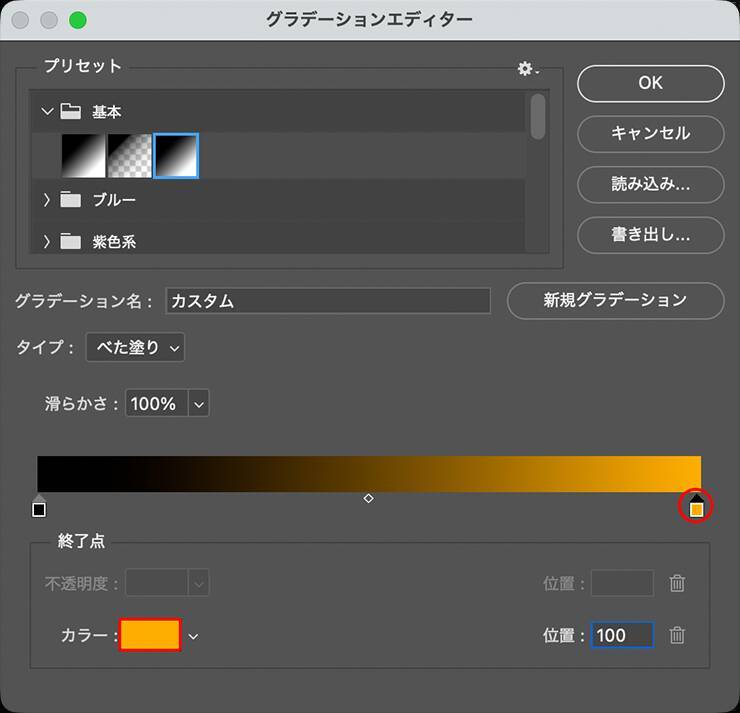
Task: Click the 滑らかさ 100% value field
Action: [x=157, y=403]
